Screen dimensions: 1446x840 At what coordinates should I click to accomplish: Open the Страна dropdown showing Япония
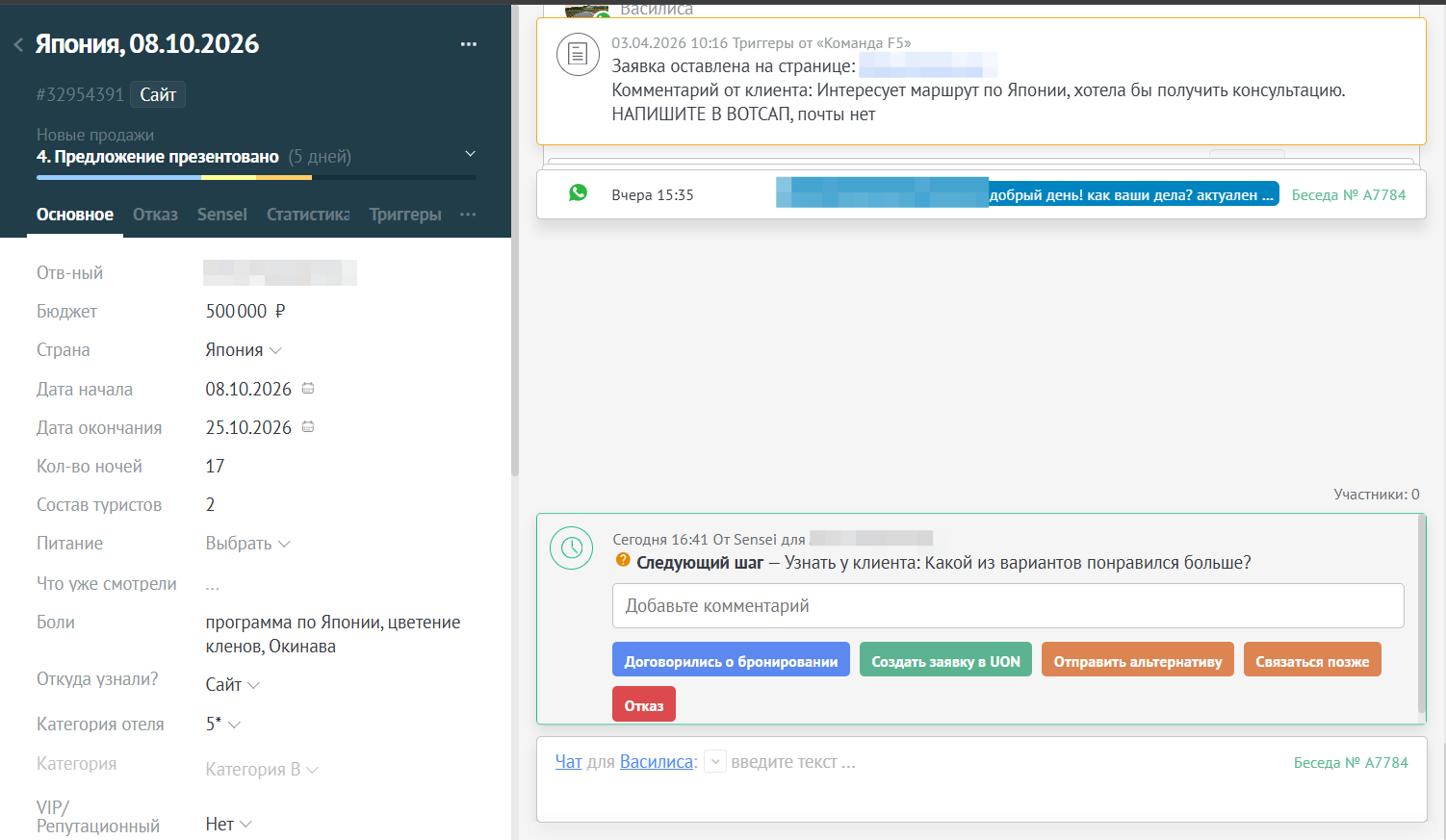pyautogui.click(x=244, y=350)
